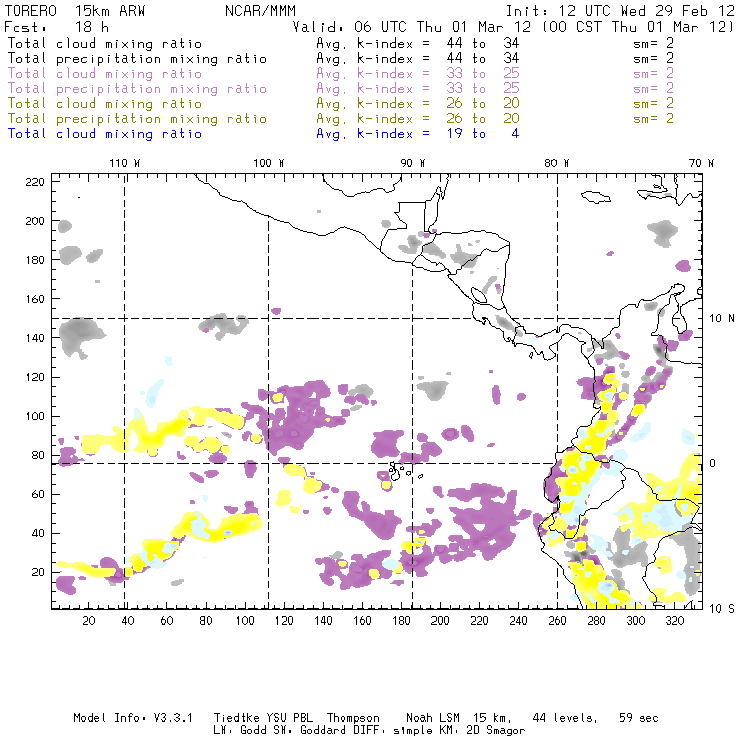The image size is (740, 740).
Task: Click the '320' tick label on bottom axis
Action: [x=674, y=621]
